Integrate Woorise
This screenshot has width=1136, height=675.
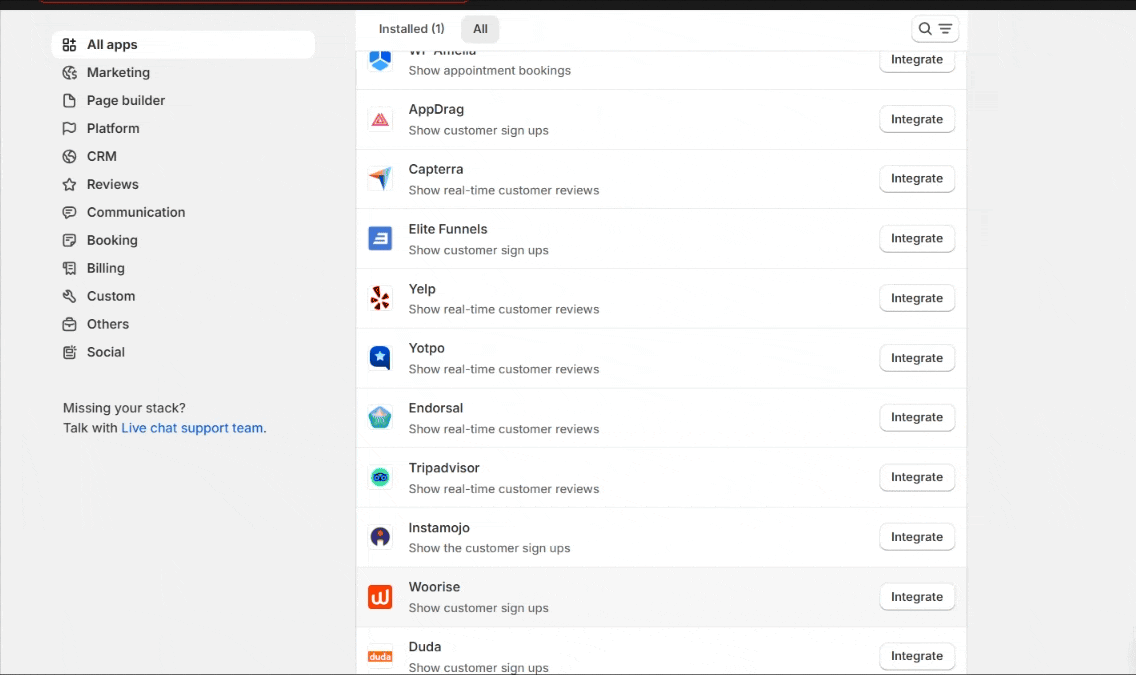tap(917, 597)
